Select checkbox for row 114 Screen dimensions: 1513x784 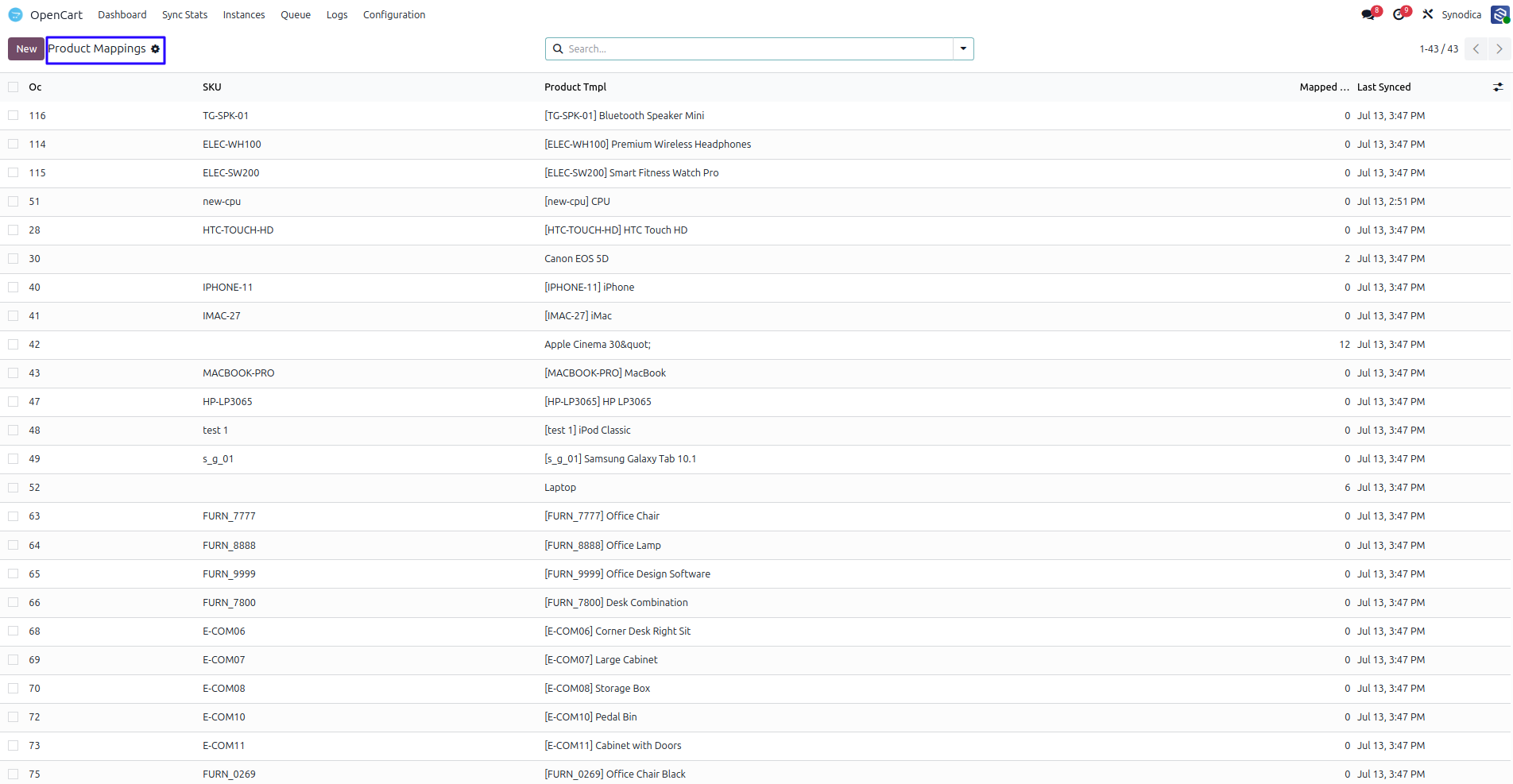tap(14, 145)
